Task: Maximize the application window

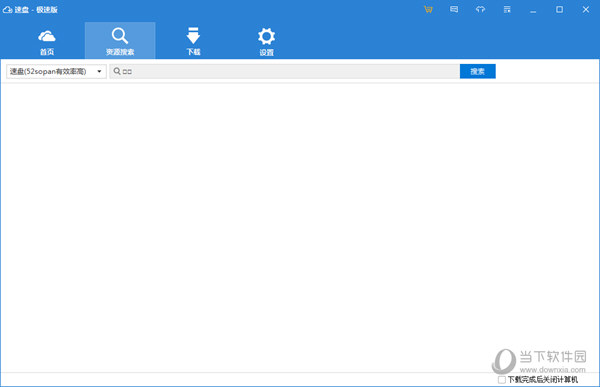Action: (559, 10)
